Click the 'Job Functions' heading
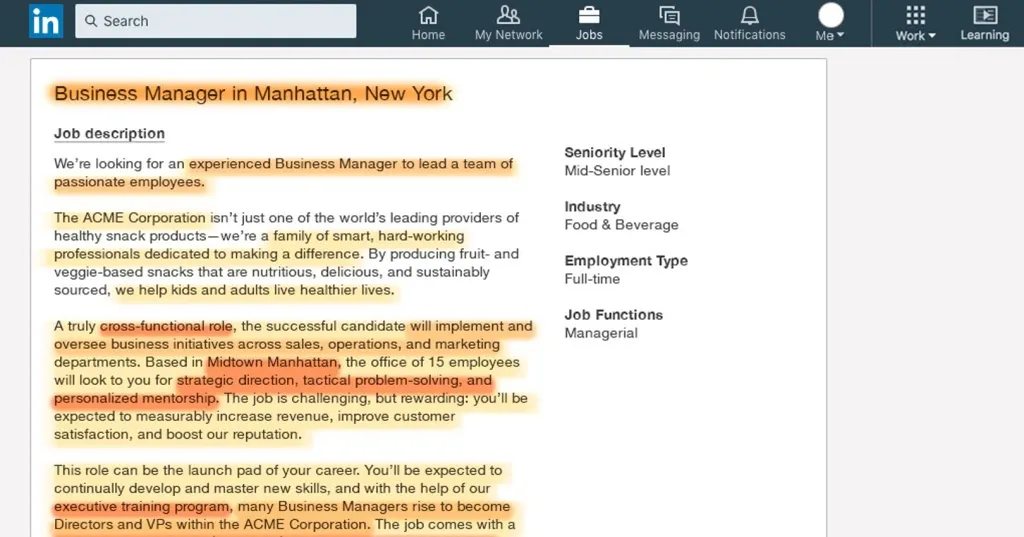This screenshot has width=1024, height=537. pos(613,315)
